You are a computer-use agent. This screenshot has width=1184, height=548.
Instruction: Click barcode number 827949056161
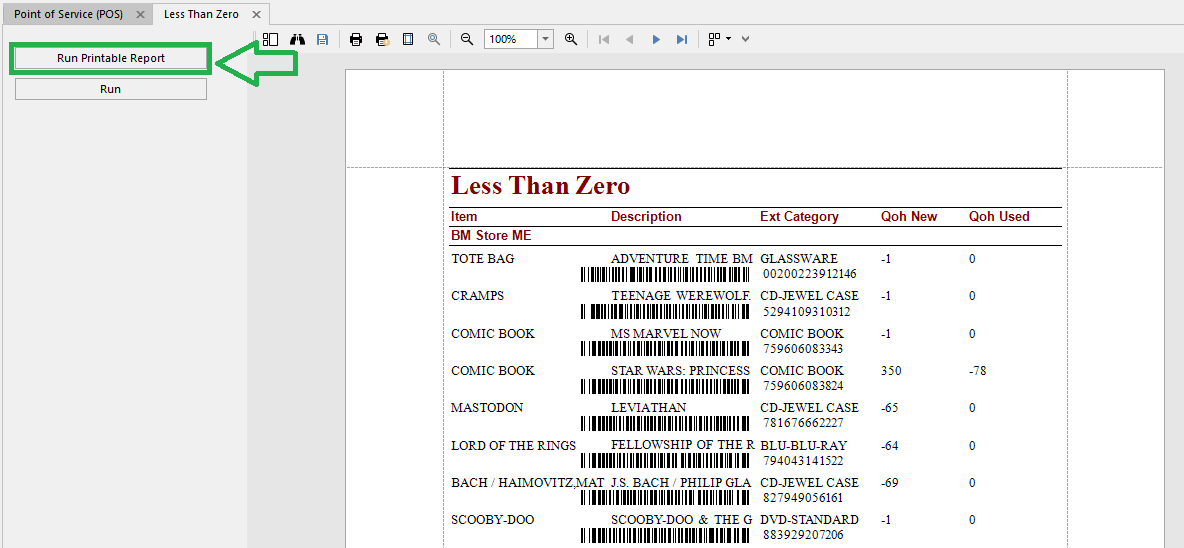click(x=803, y=497)
